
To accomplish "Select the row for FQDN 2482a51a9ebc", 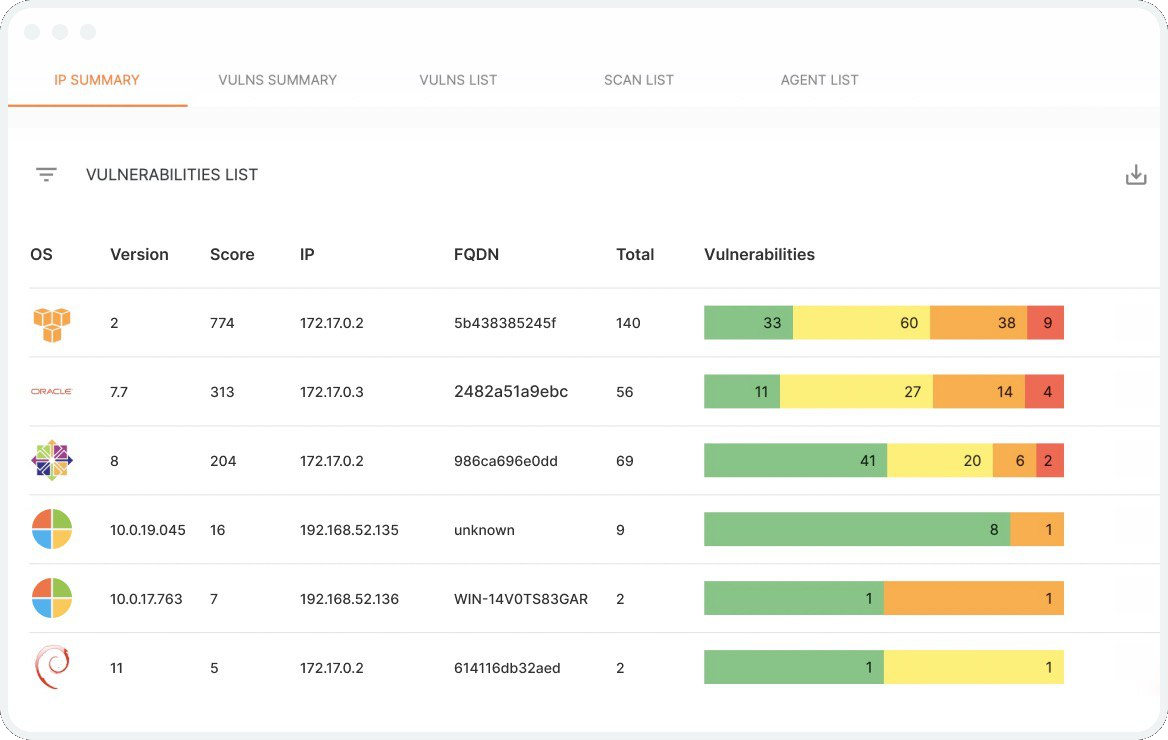I will [x=511, y=391].
